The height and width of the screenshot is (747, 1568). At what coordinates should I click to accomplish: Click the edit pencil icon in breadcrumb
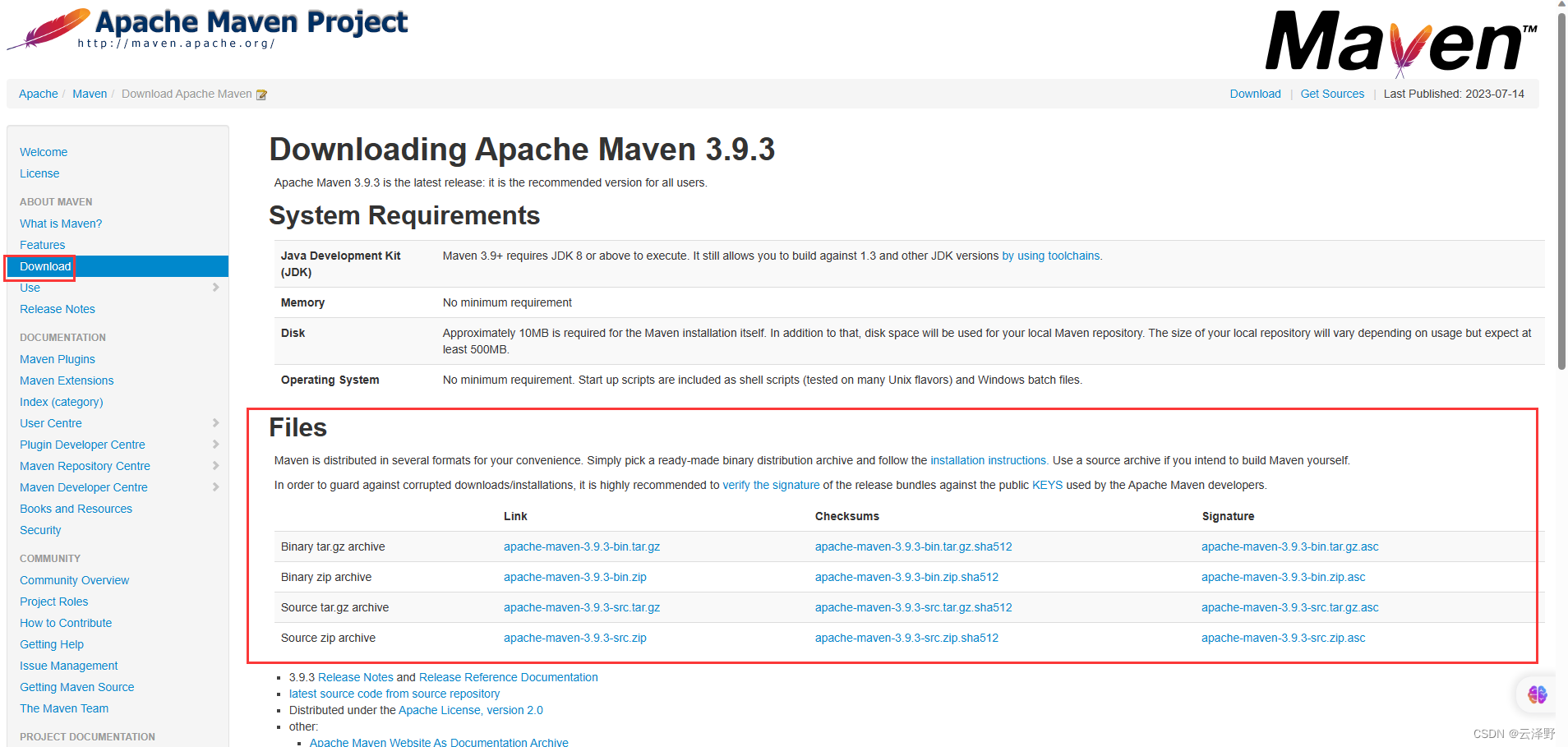click(x=261, y=95)
